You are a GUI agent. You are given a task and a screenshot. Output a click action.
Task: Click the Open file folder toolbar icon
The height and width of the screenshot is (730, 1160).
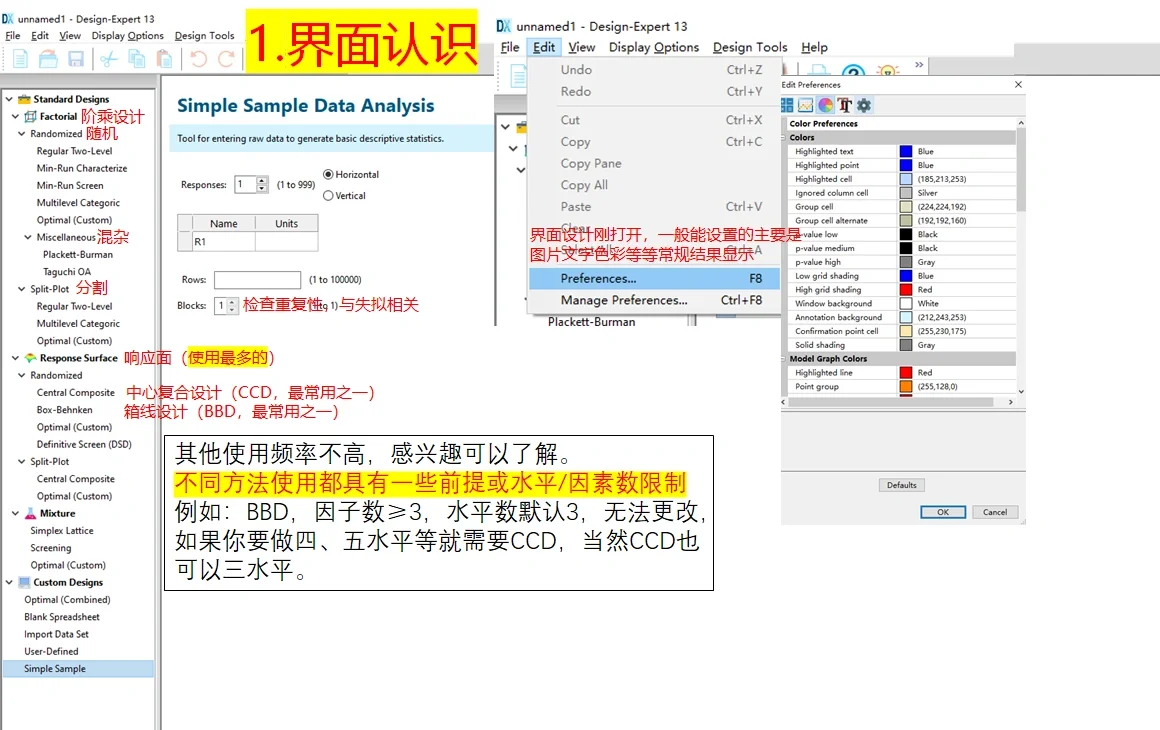point(48,59)
